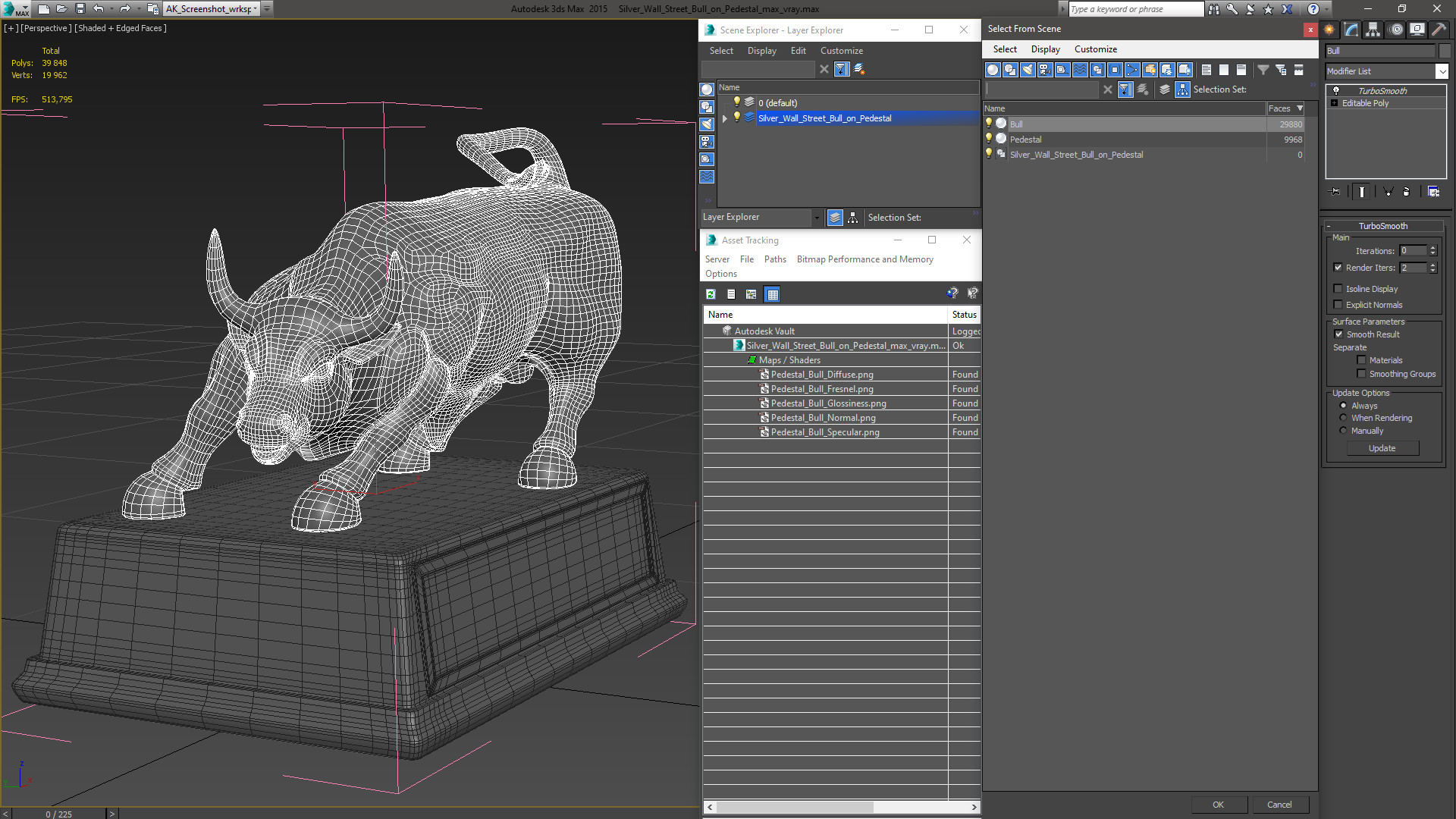1456x819 pixels.
Task: Enable Isoline Display checkbox
Action: pos(1338,289)
